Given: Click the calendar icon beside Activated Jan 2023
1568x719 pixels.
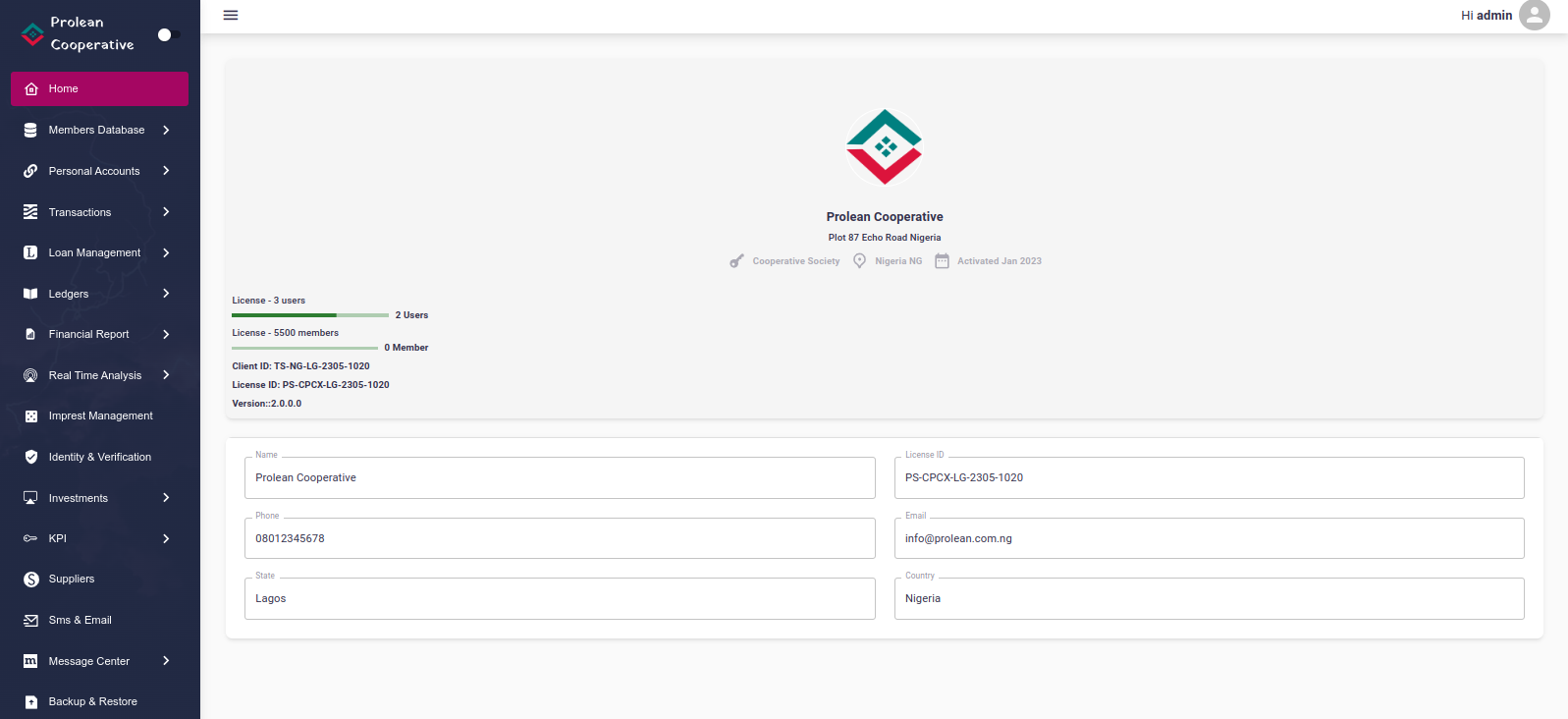Looking at the screenshot, I should click(942, 261).
